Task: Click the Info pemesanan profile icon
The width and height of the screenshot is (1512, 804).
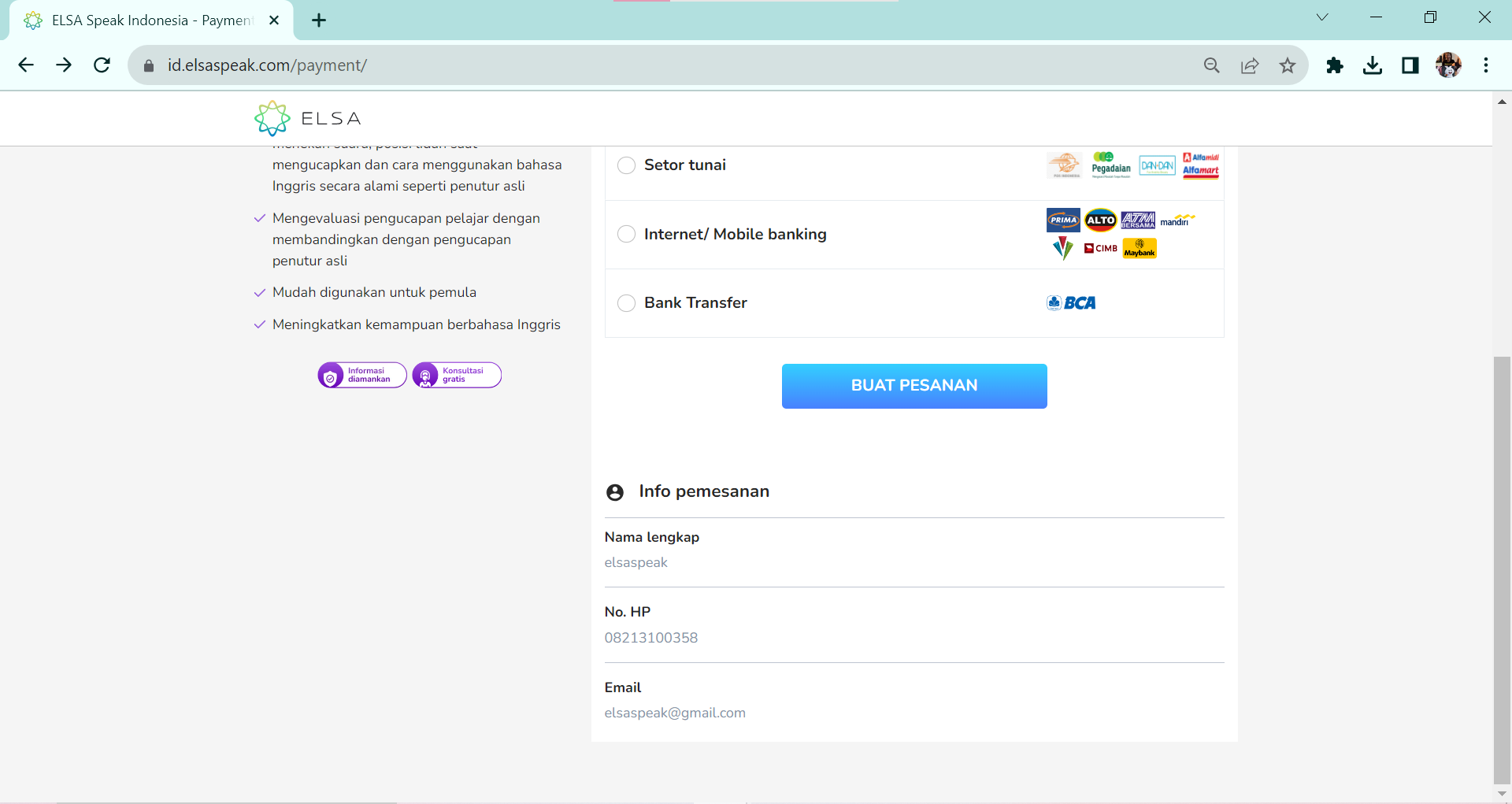Action: point(615,492)
